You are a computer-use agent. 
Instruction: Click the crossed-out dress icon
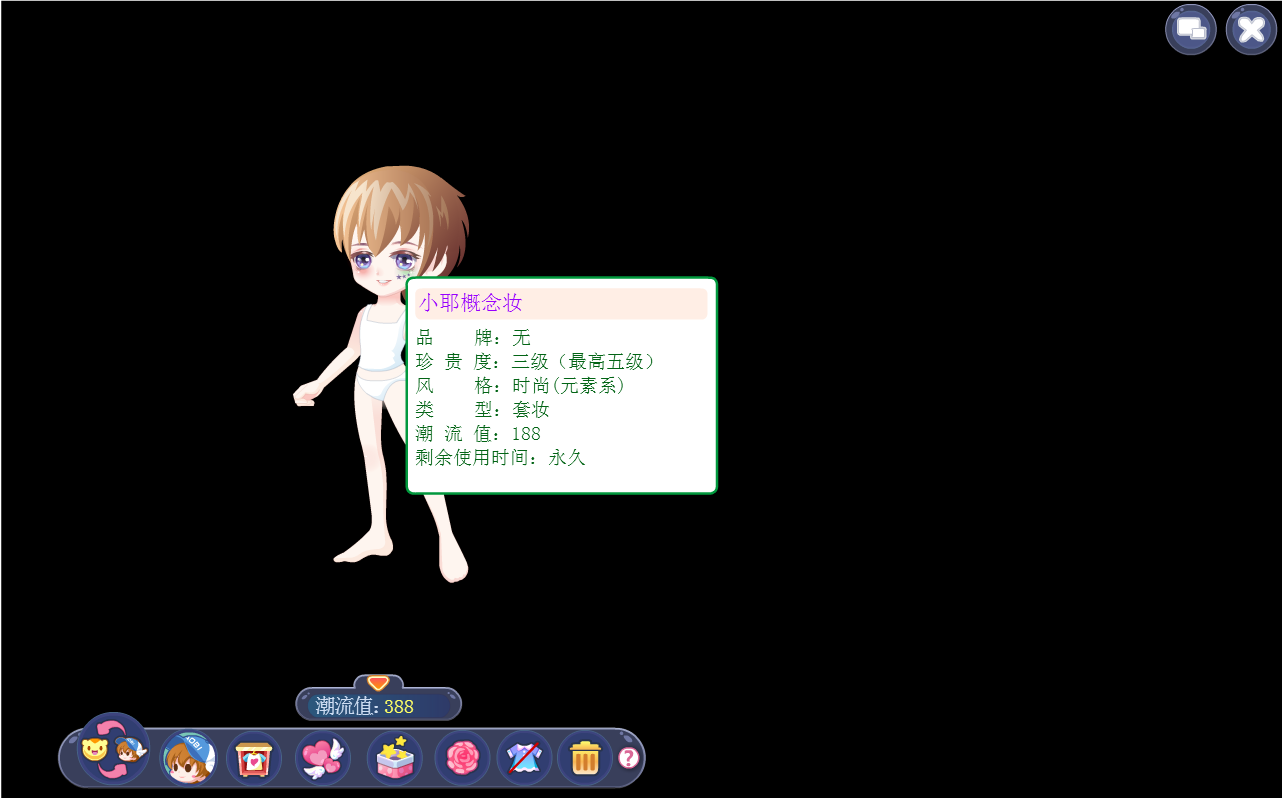tap(524, 759)
